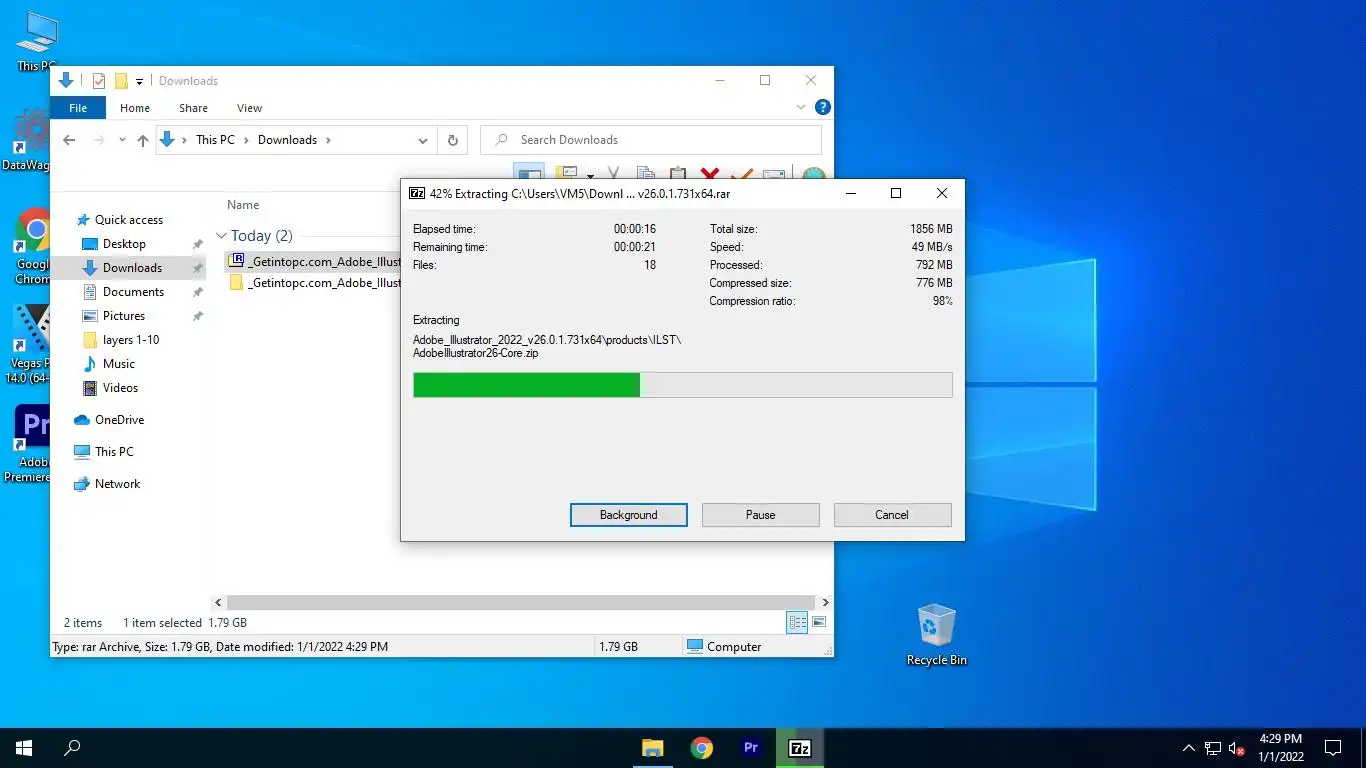Viewport: 1366px width, 768px height.
Task: Refresh the Downloads folder view
Action: (453, 140)
